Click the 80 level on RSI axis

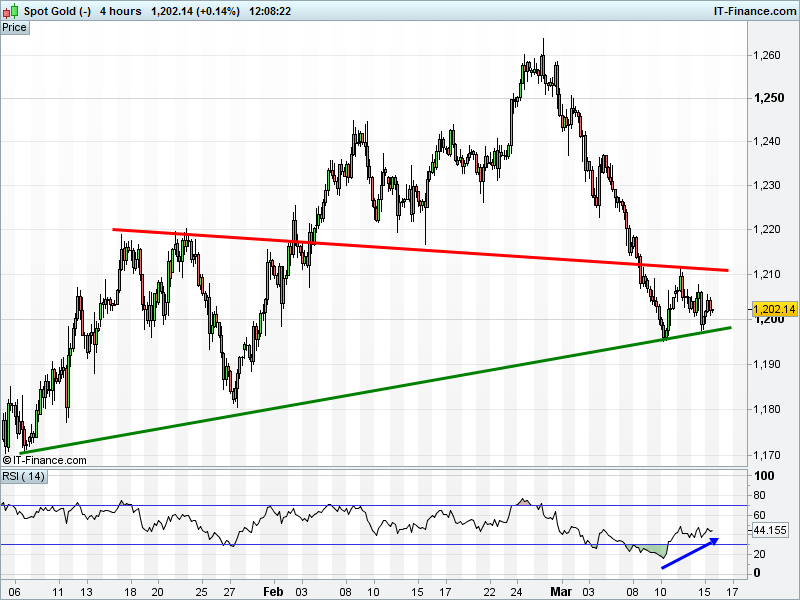[759, 495]
